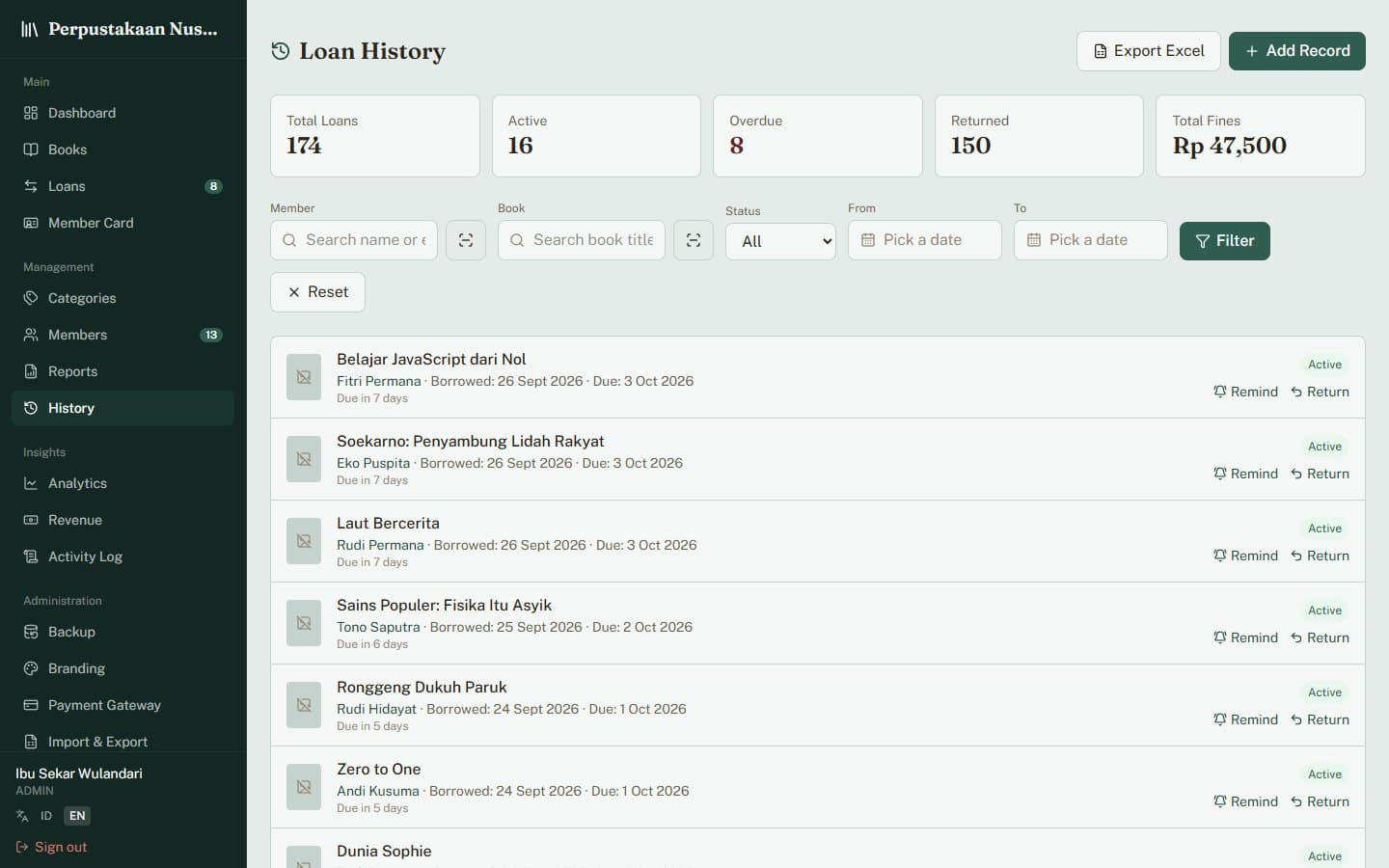Image resolution: width=1389 pixels, height=868 pixels.
Task: Open the Activity Log
Action: click(123, 556)
